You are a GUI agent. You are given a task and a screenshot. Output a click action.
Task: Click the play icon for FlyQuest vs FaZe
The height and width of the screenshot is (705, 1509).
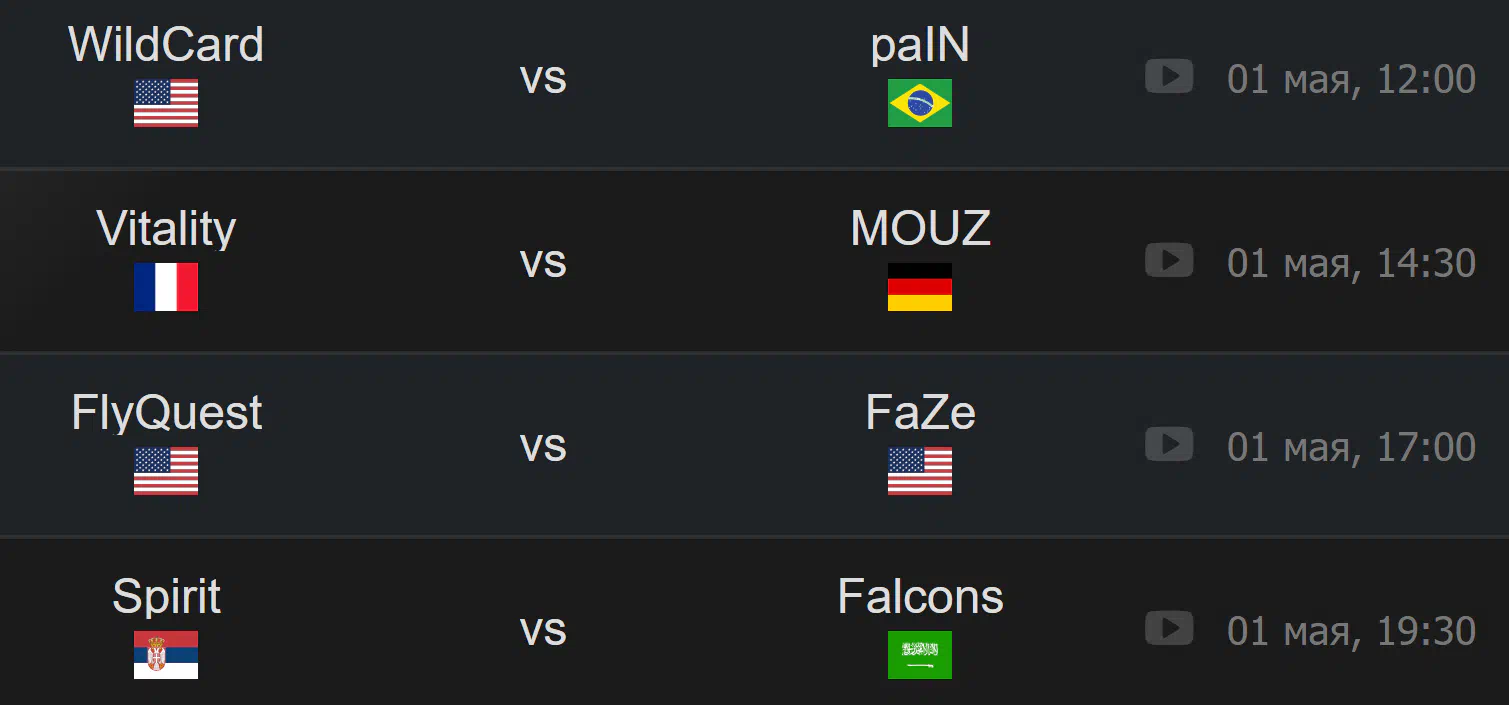[x=1169, y=444]
